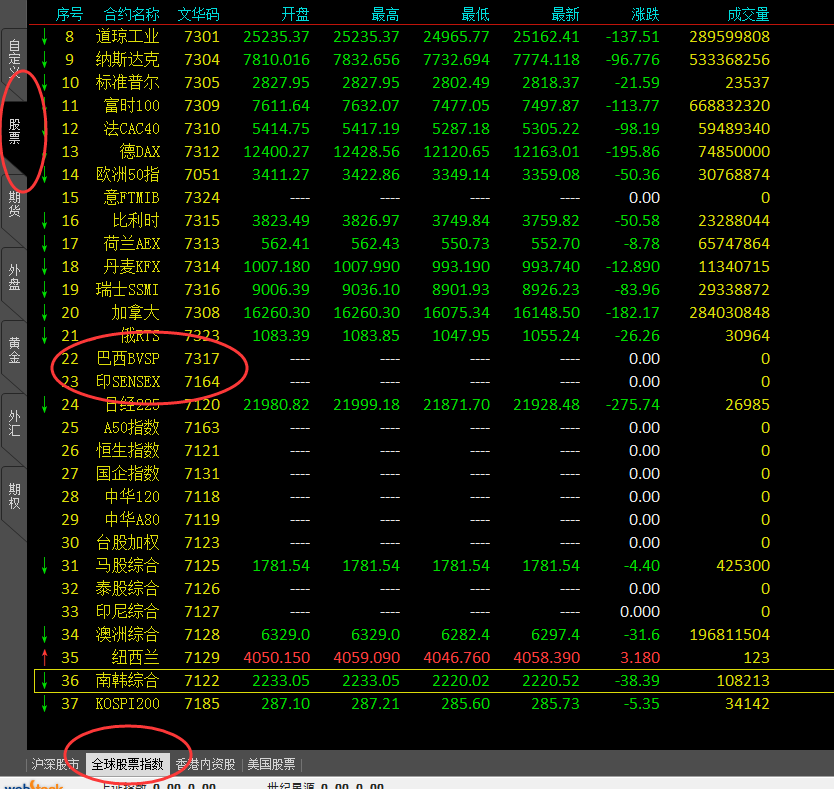
Task: Switch to the 期权 side tab
Action: tap(14, 496)
